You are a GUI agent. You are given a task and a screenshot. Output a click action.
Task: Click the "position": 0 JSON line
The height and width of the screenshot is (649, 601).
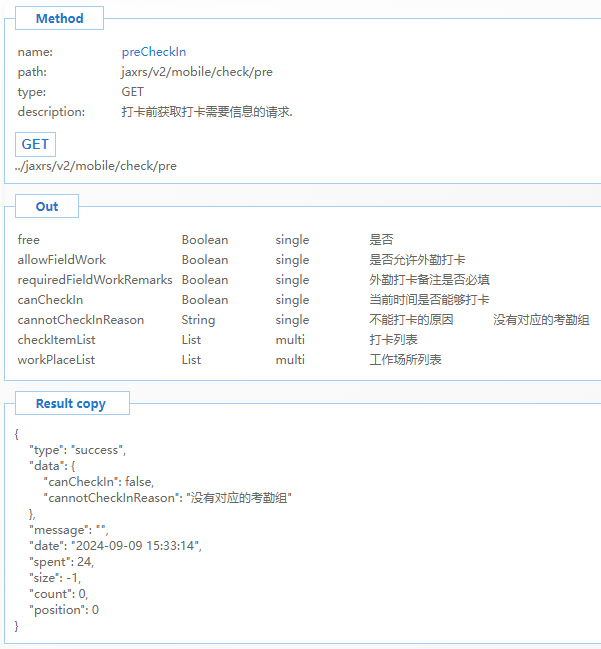(64, 610)
